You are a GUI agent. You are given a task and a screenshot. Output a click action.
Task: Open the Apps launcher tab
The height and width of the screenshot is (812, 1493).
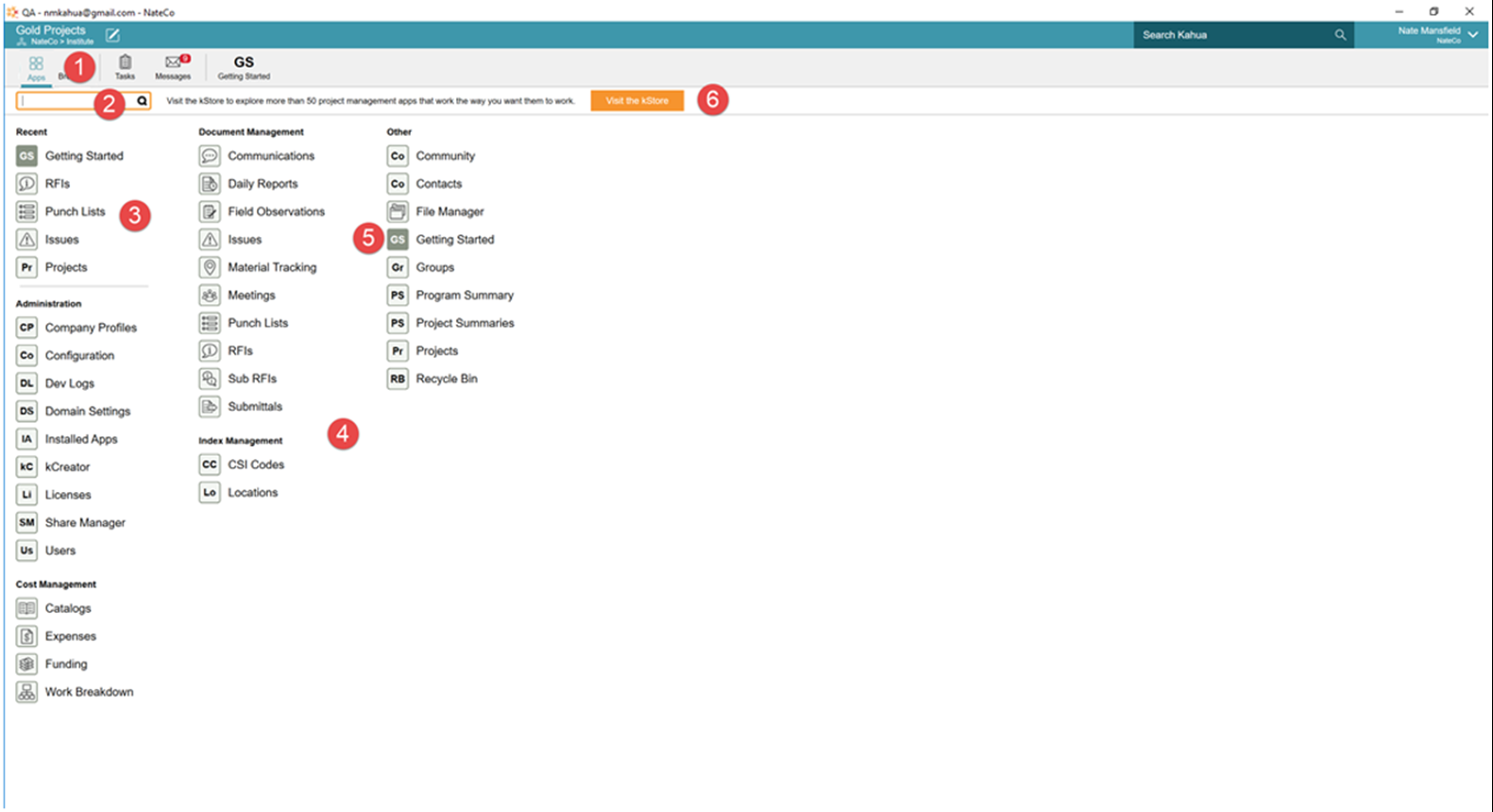36,68
